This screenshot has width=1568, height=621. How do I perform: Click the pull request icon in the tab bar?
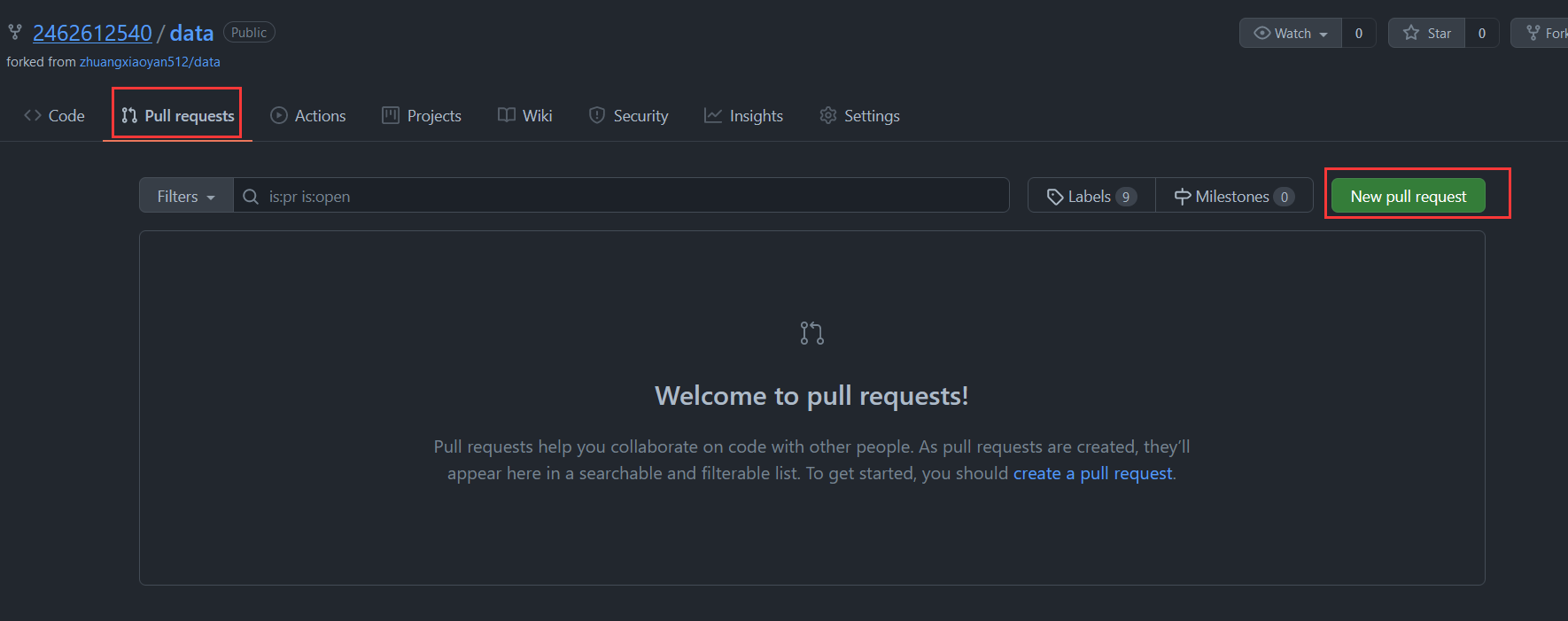129,115
